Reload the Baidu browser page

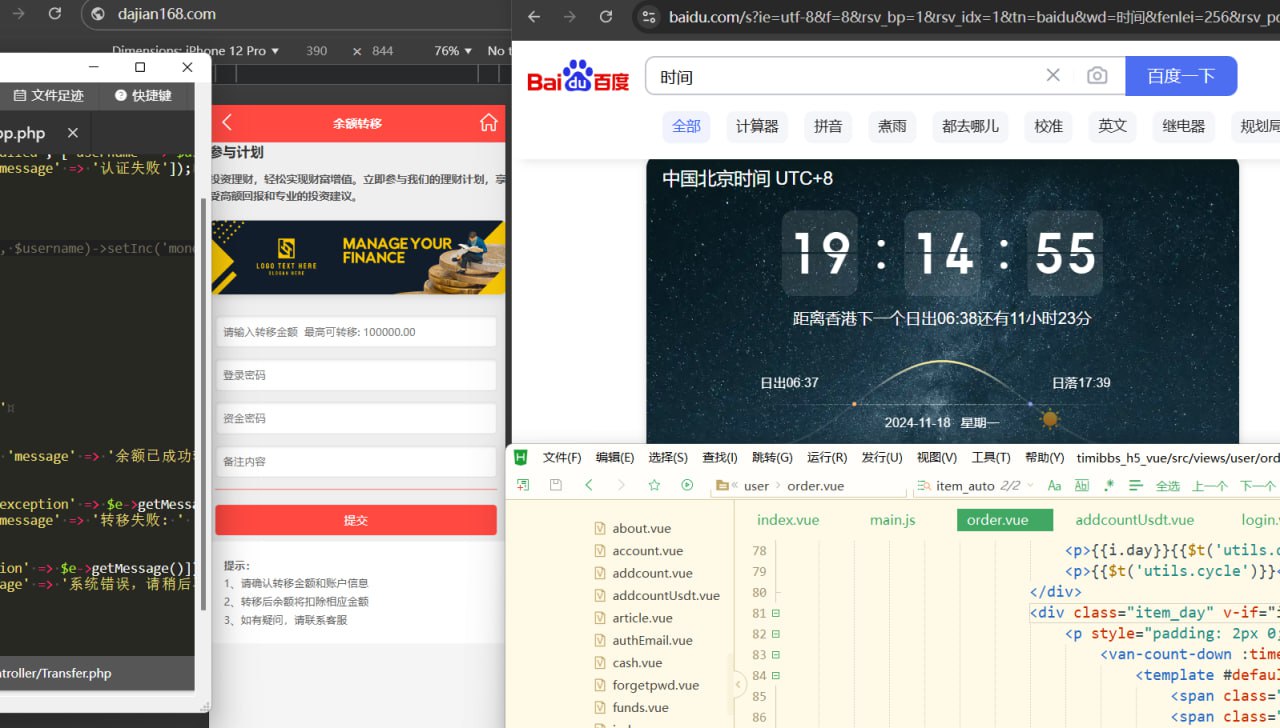(x=606, y=16)
